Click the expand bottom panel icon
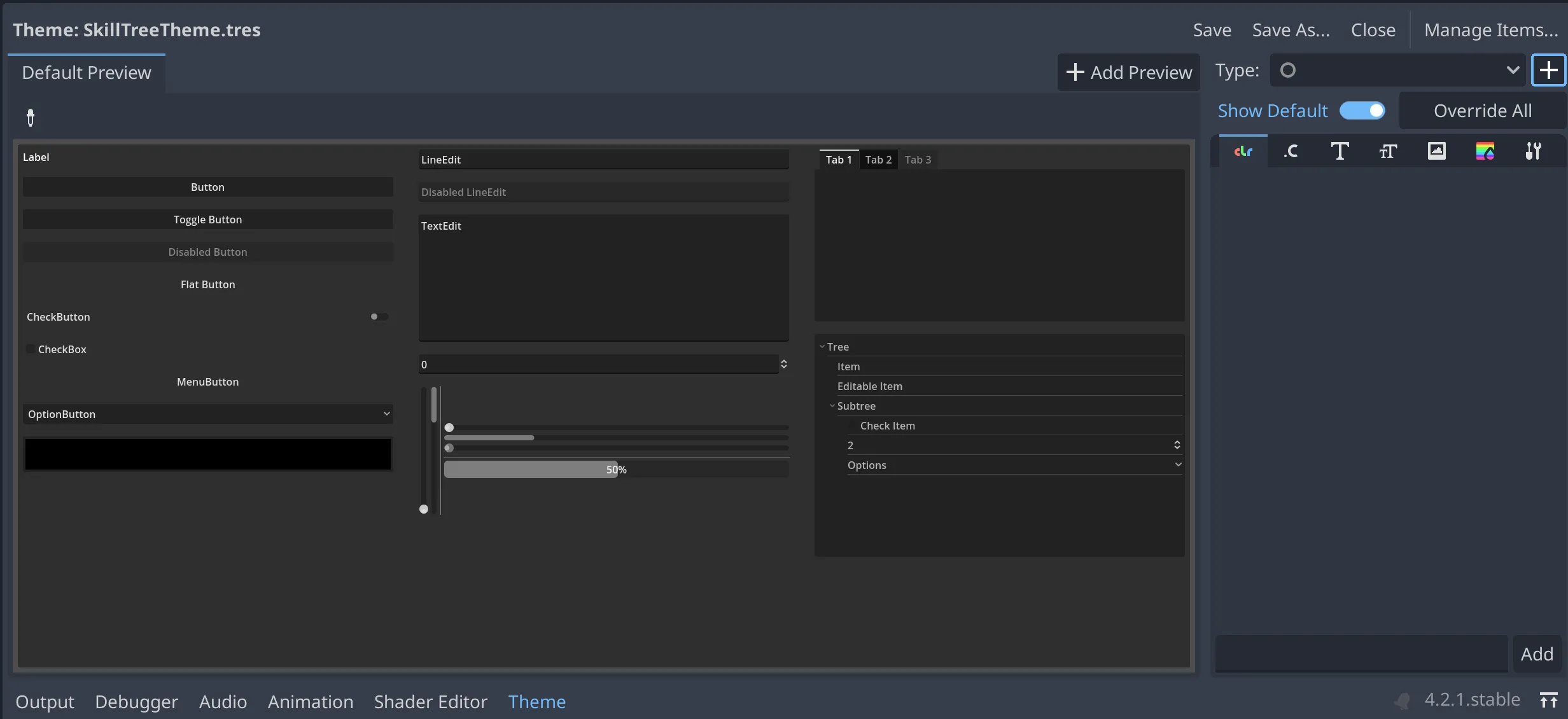 (x=1548, y=701)
